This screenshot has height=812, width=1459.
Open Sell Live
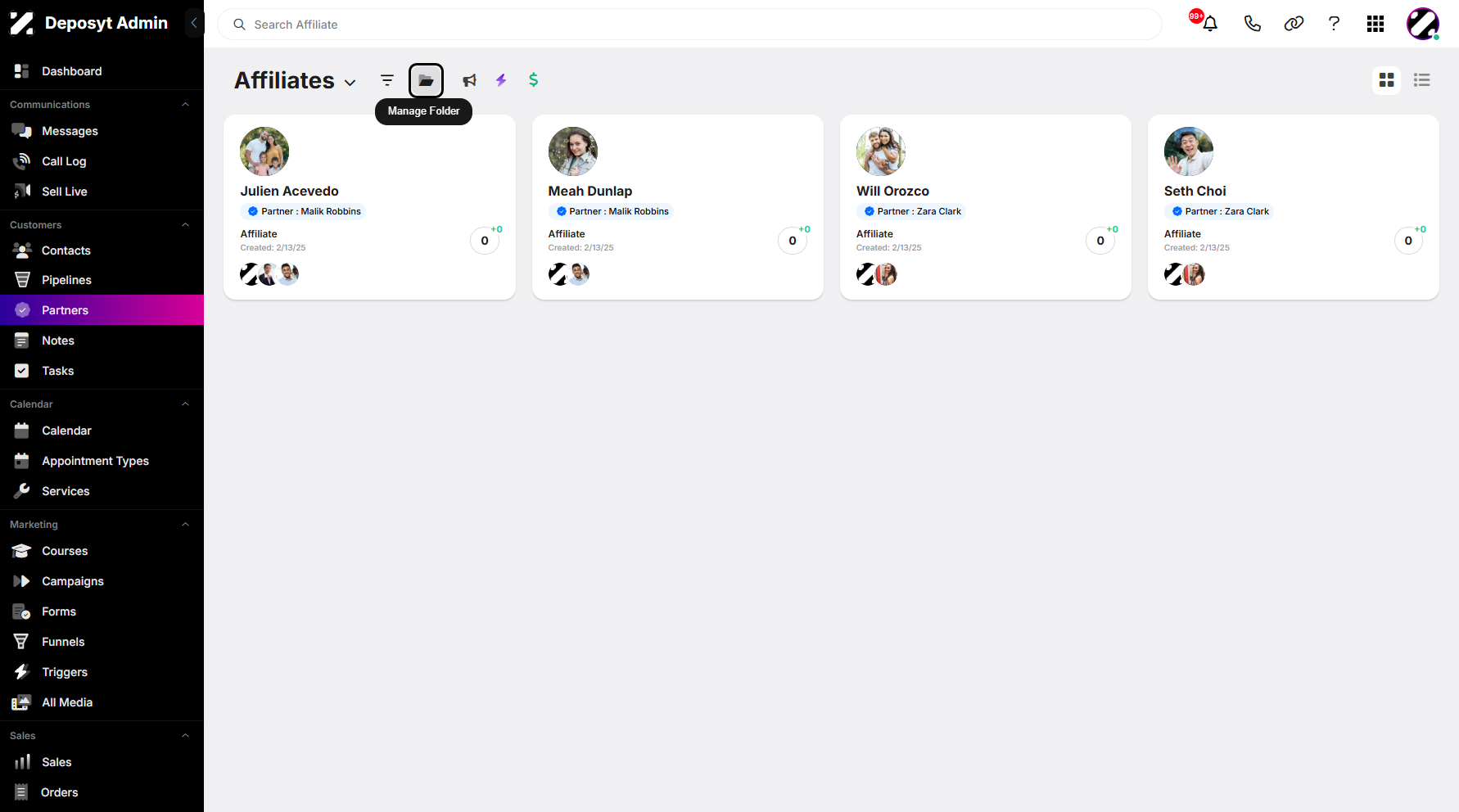102,192
